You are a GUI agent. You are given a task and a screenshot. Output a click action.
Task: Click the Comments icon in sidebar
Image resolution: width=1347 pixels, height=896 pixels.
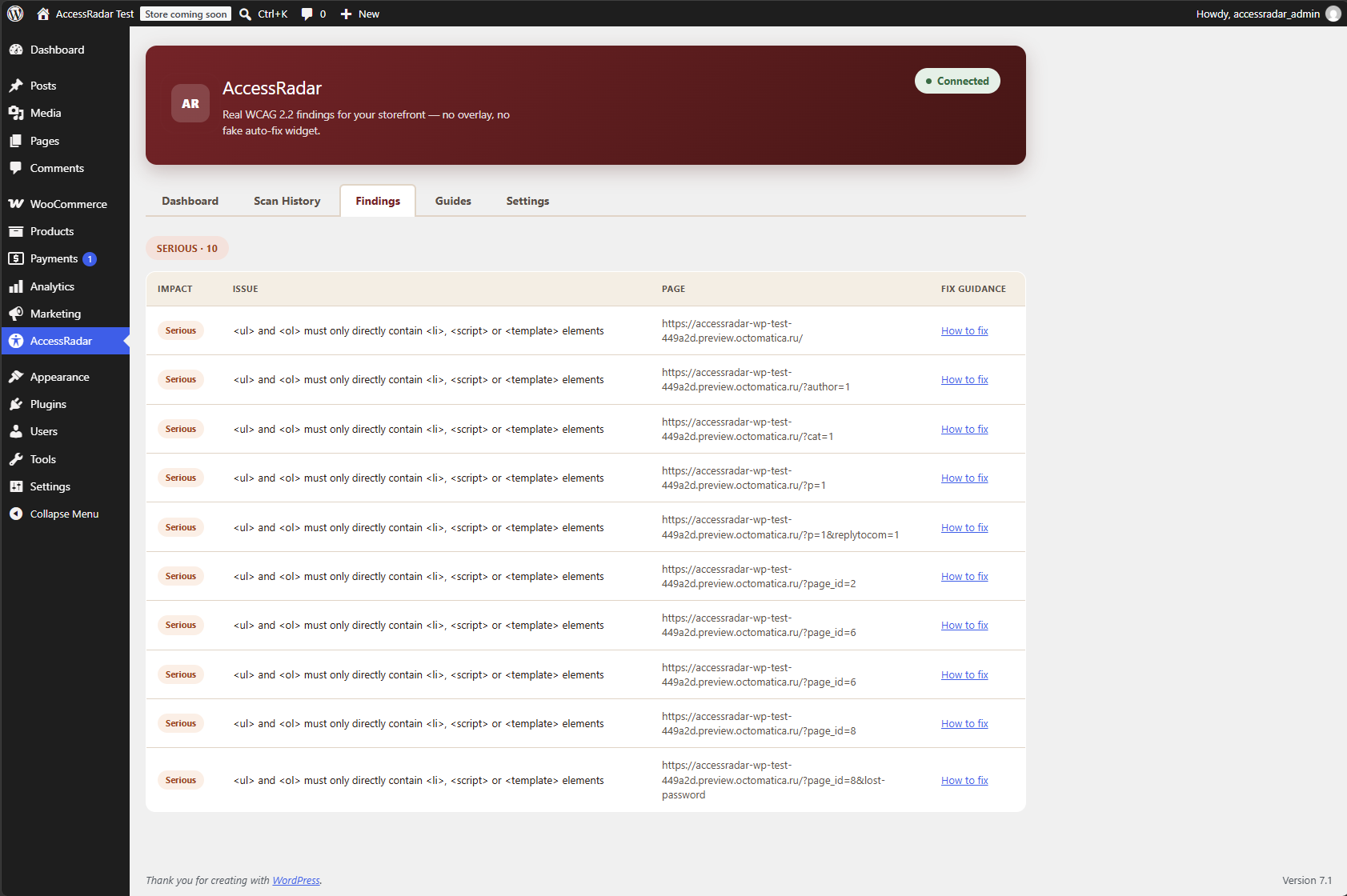(x=16, y=168)
